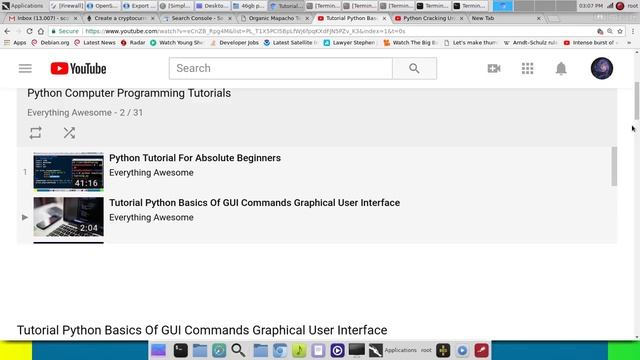Open the Apps bookmarks shortcut
The image size is (640, 360).
pyautogui.click(x=15, y=42)
